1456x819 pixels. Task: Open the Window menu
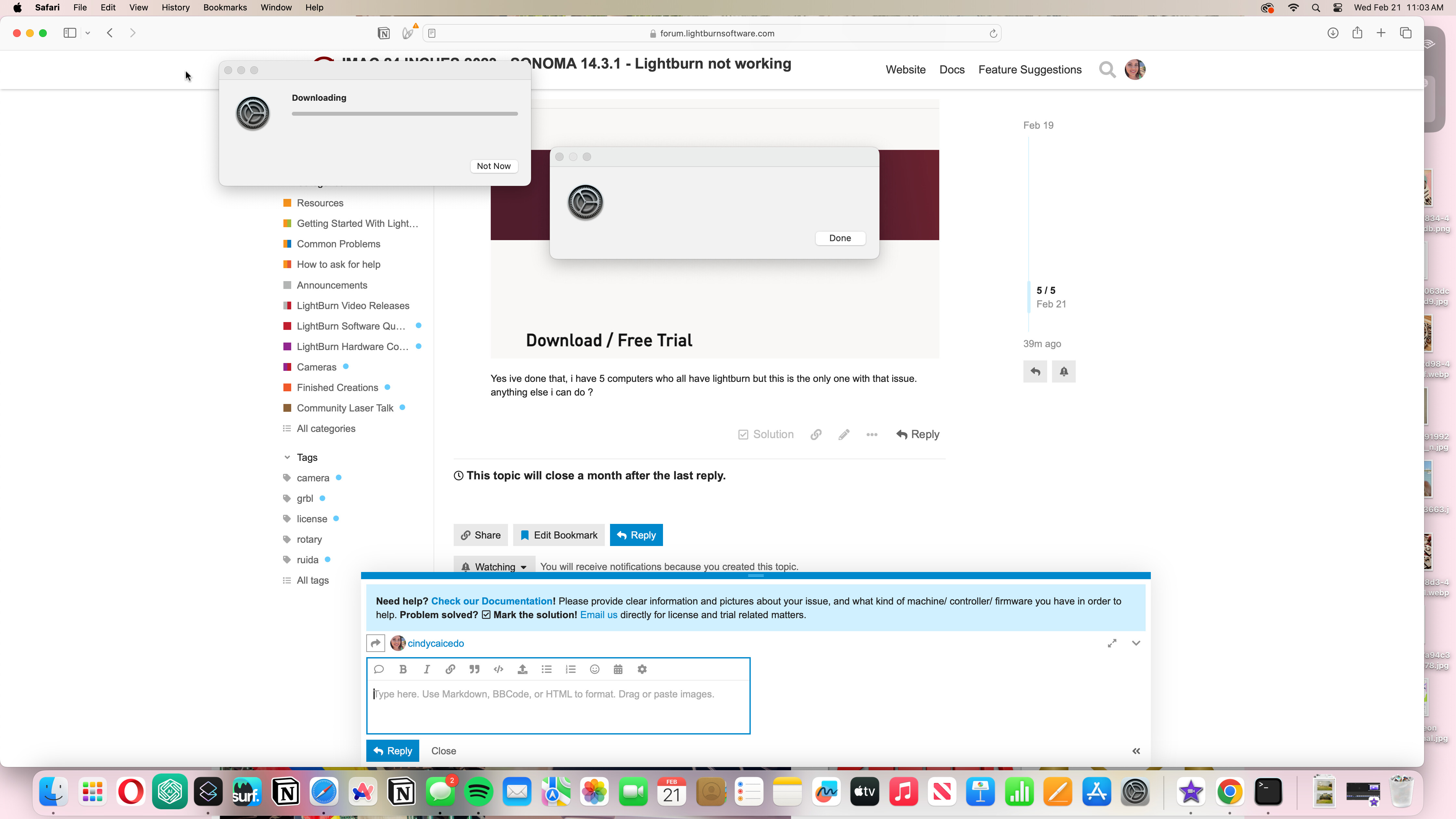point(276,7)
